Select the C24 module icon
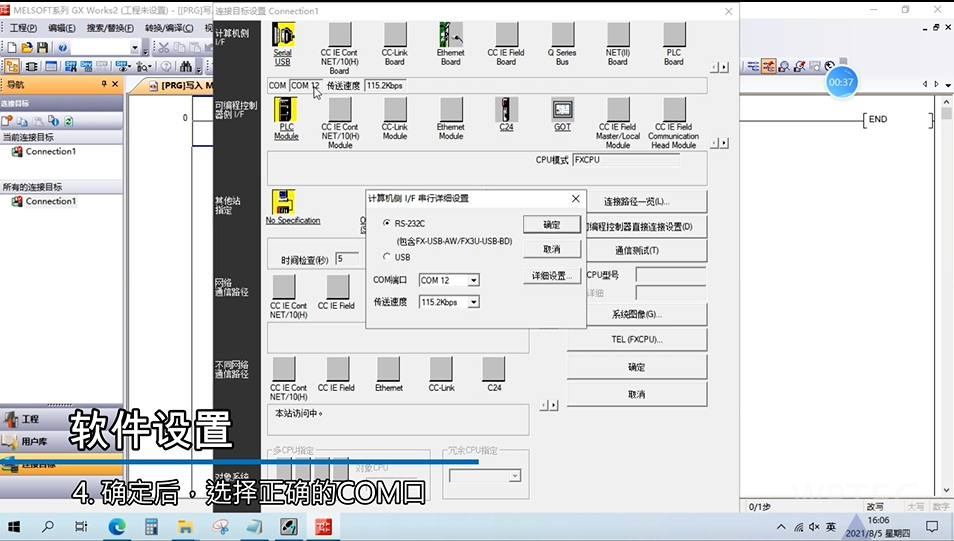 pos(506,110)
